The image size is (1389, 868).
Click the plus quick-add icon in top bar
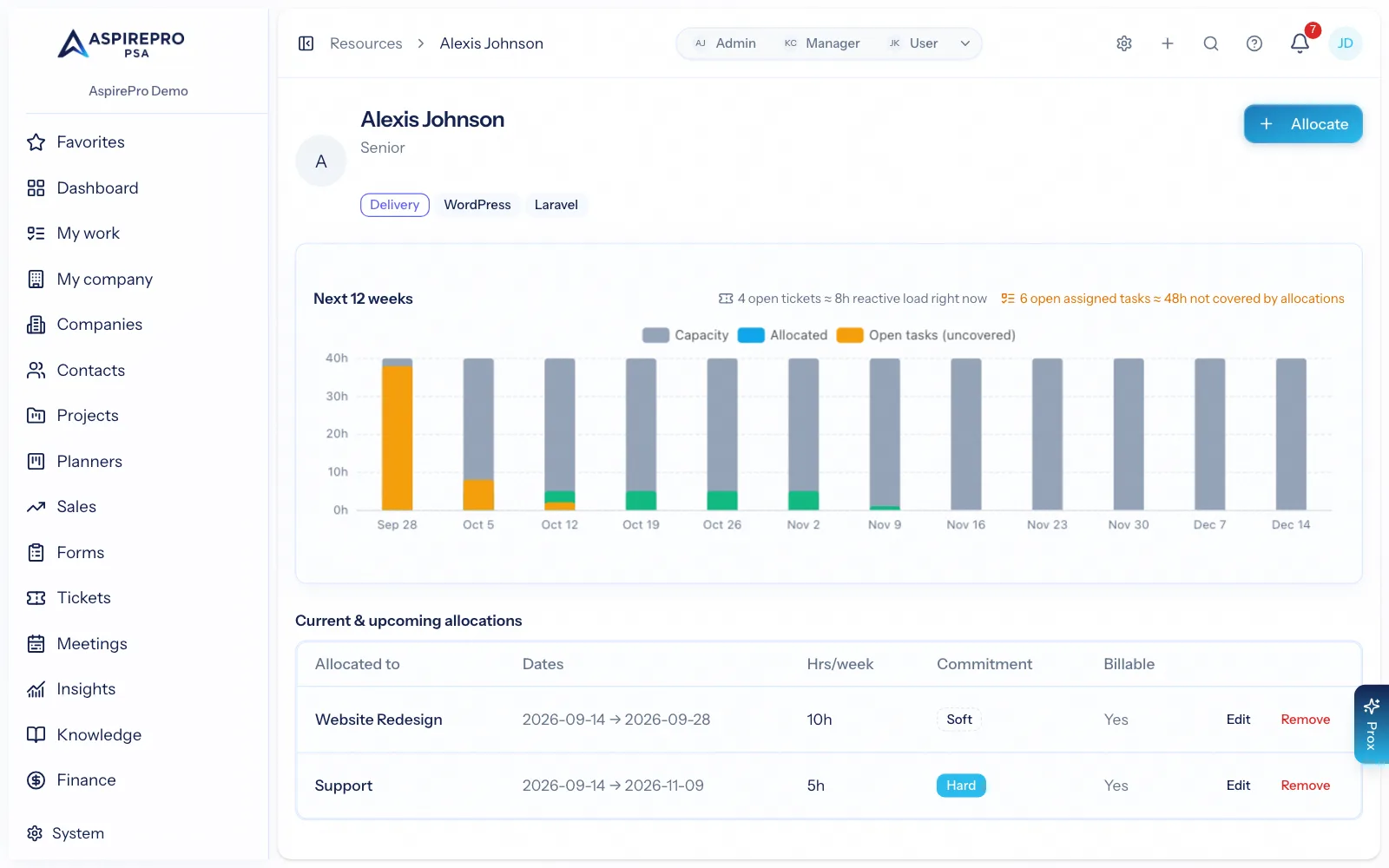click(1168, 43)
